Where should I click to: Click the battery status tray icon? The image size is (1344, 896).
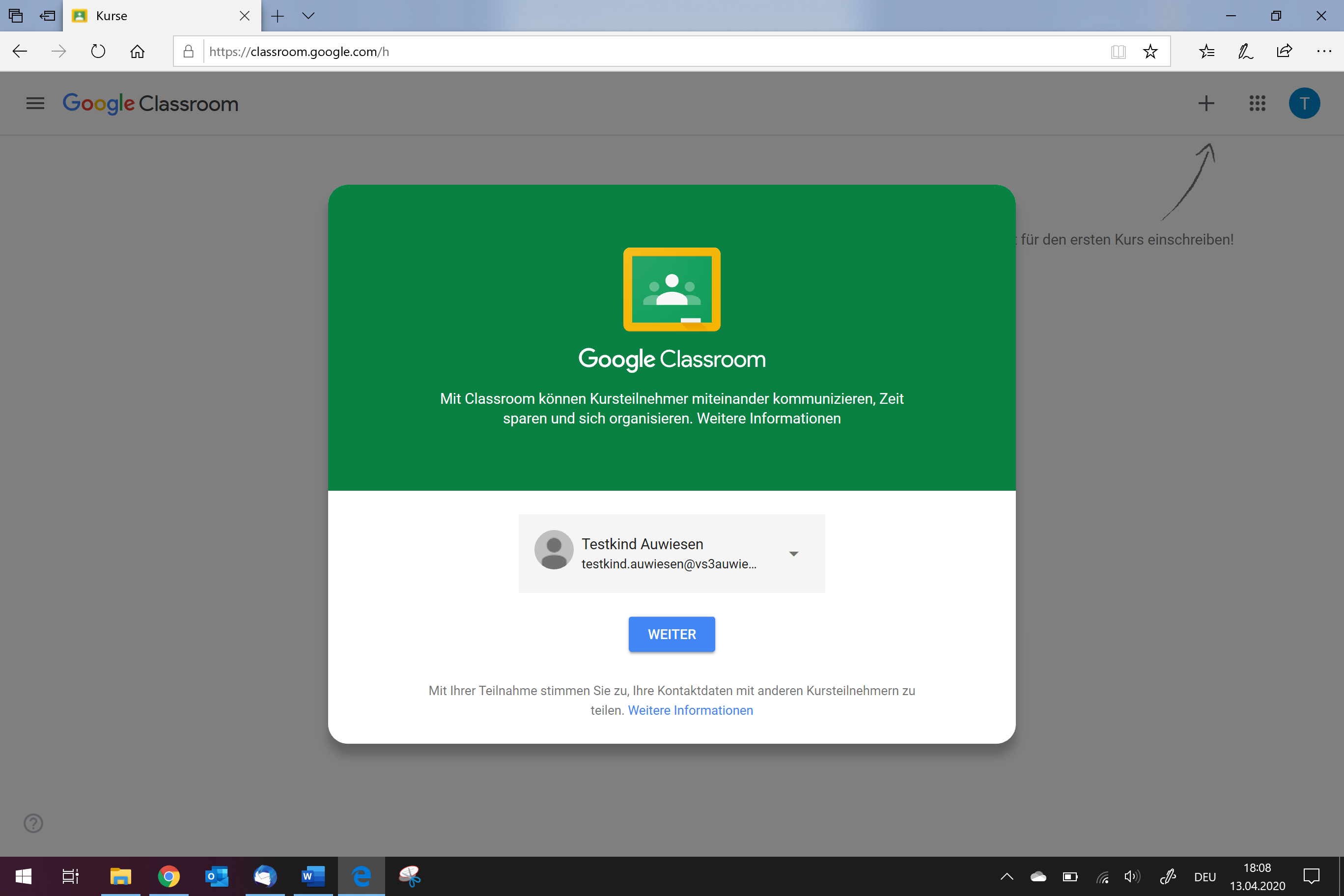[1070, 876]
